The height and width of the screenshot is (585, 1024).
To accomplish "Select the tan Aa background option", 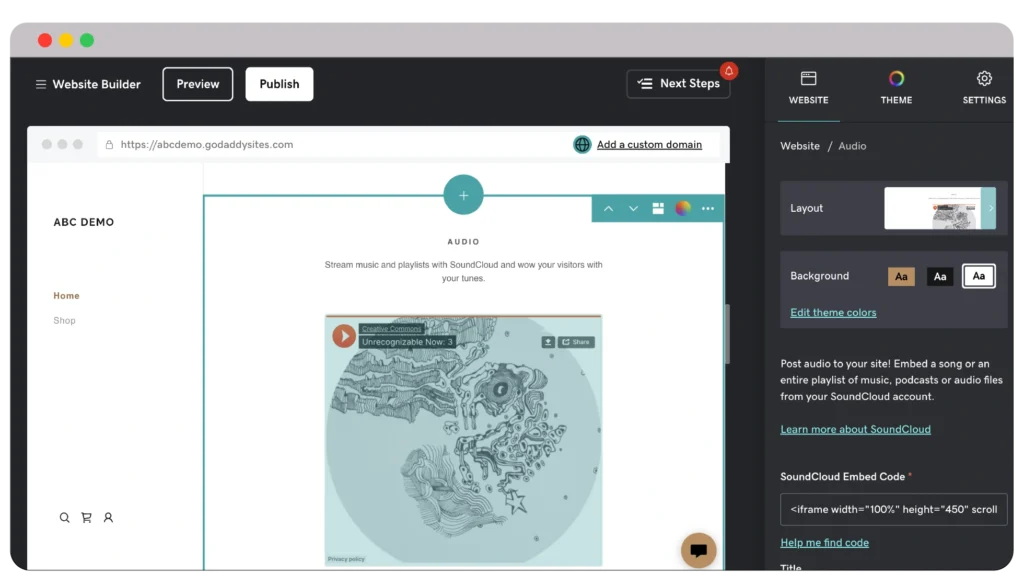I will [901, 276].
